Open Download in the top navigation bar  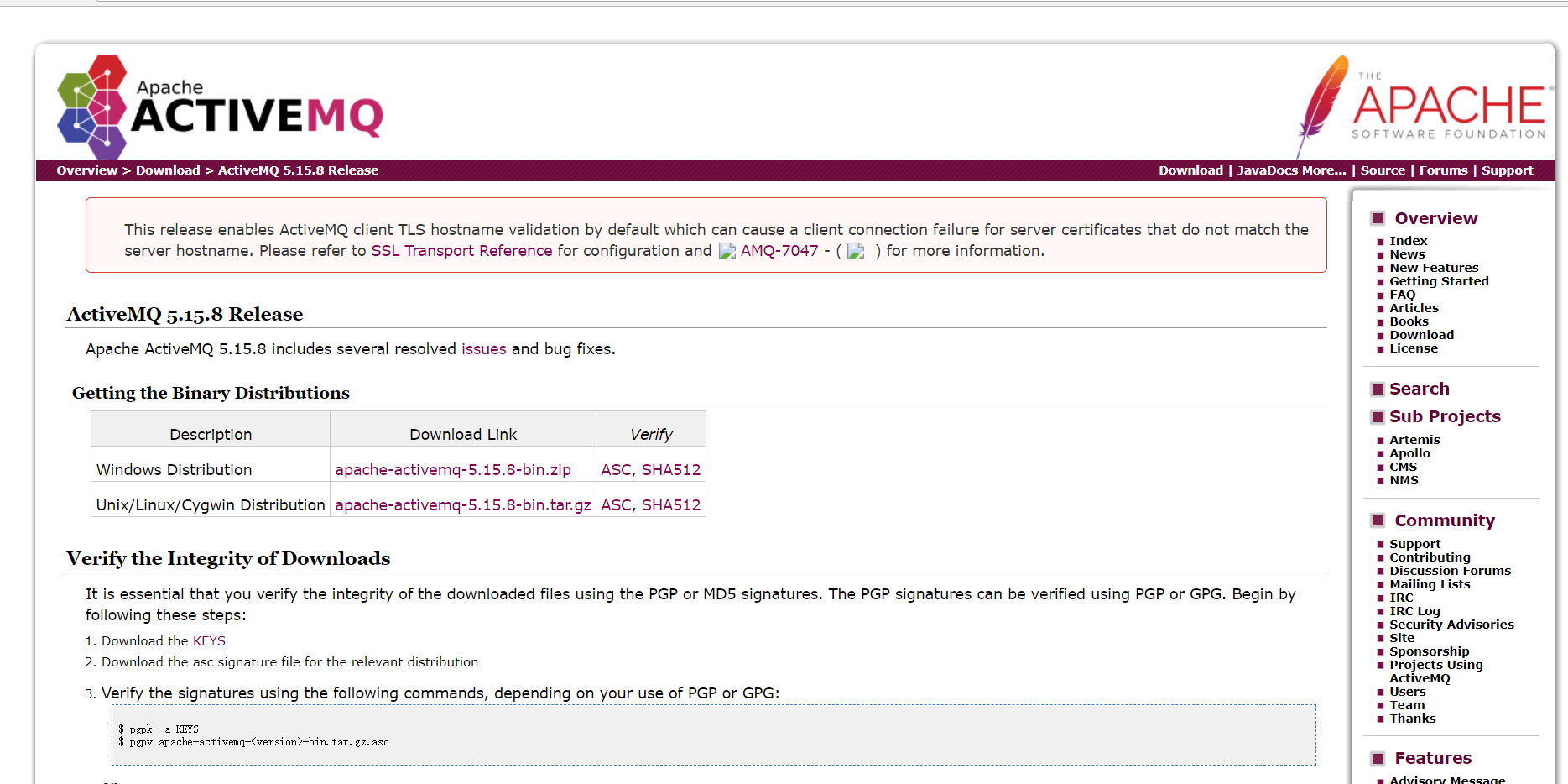tap(1190, 170)
